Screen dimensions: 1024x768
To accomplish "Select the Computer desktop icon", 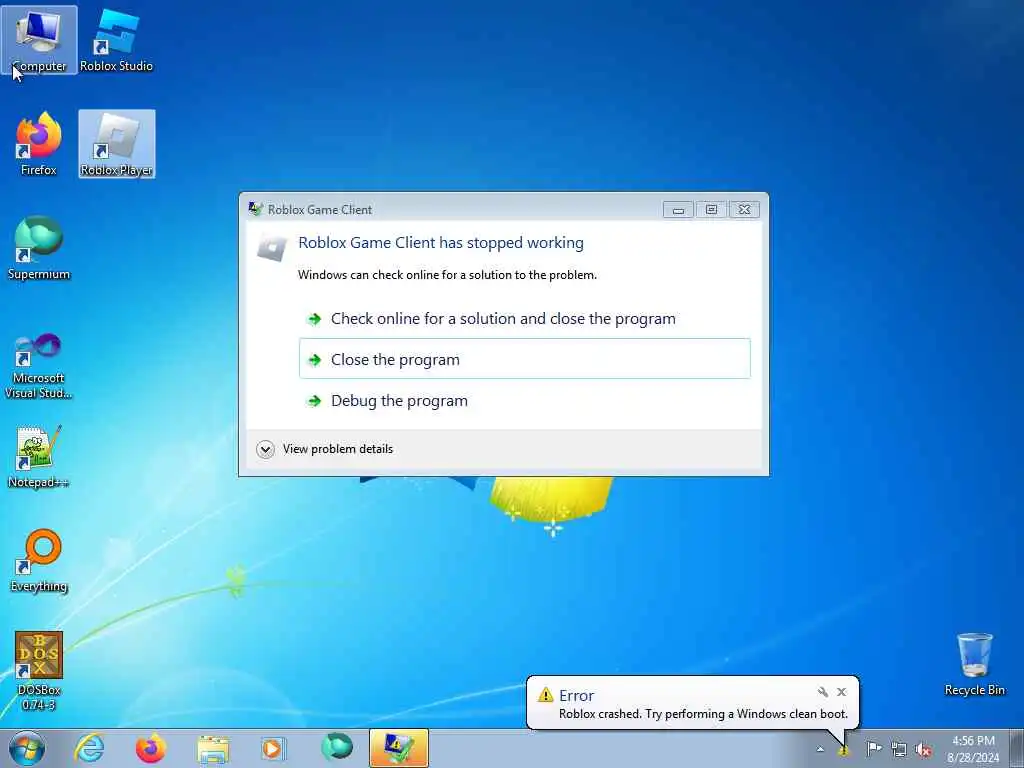I will click(x=39, y=40).
